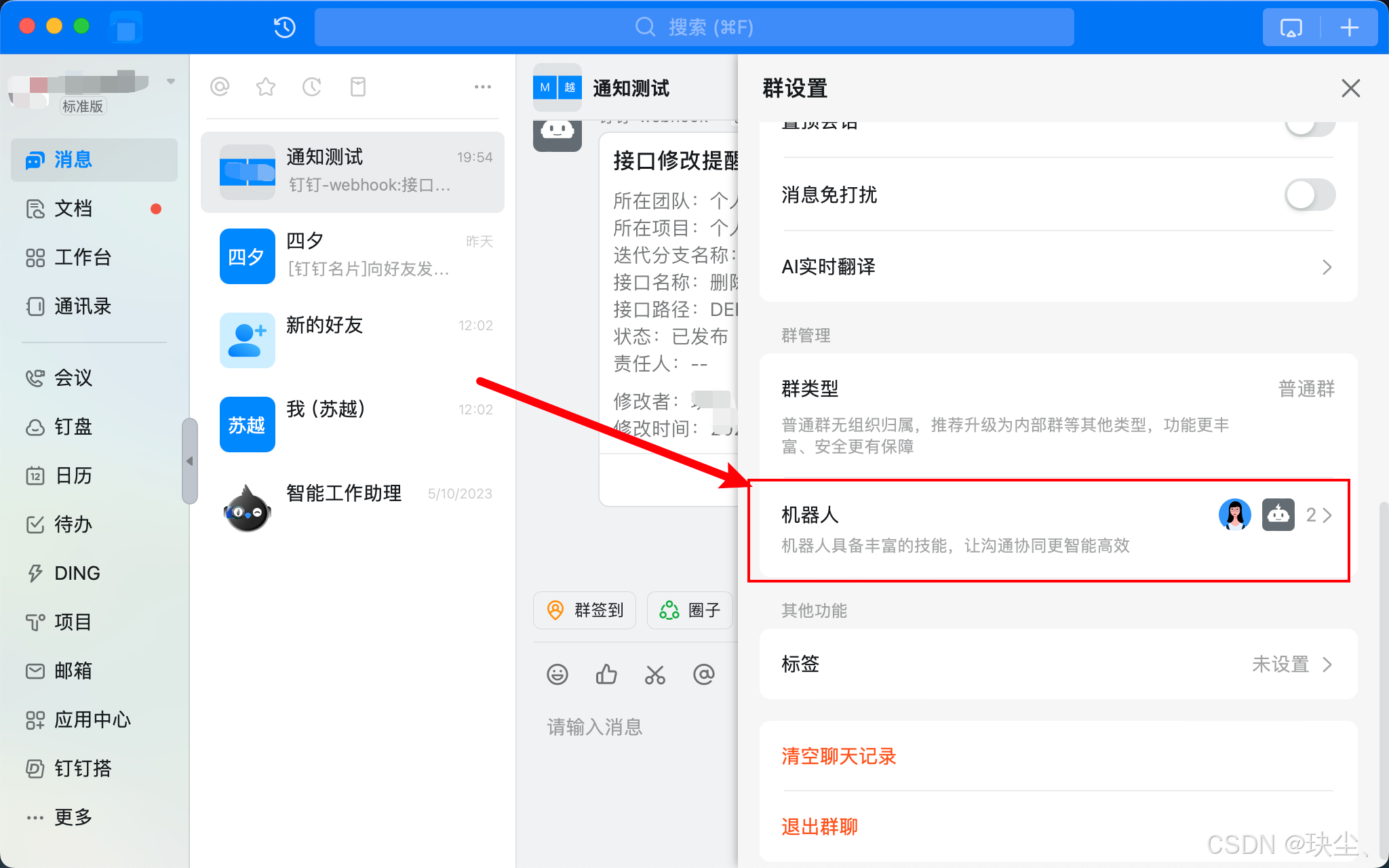Filter by @ mentions icon
Screen dimensions: 1389x868
[220, 86]
